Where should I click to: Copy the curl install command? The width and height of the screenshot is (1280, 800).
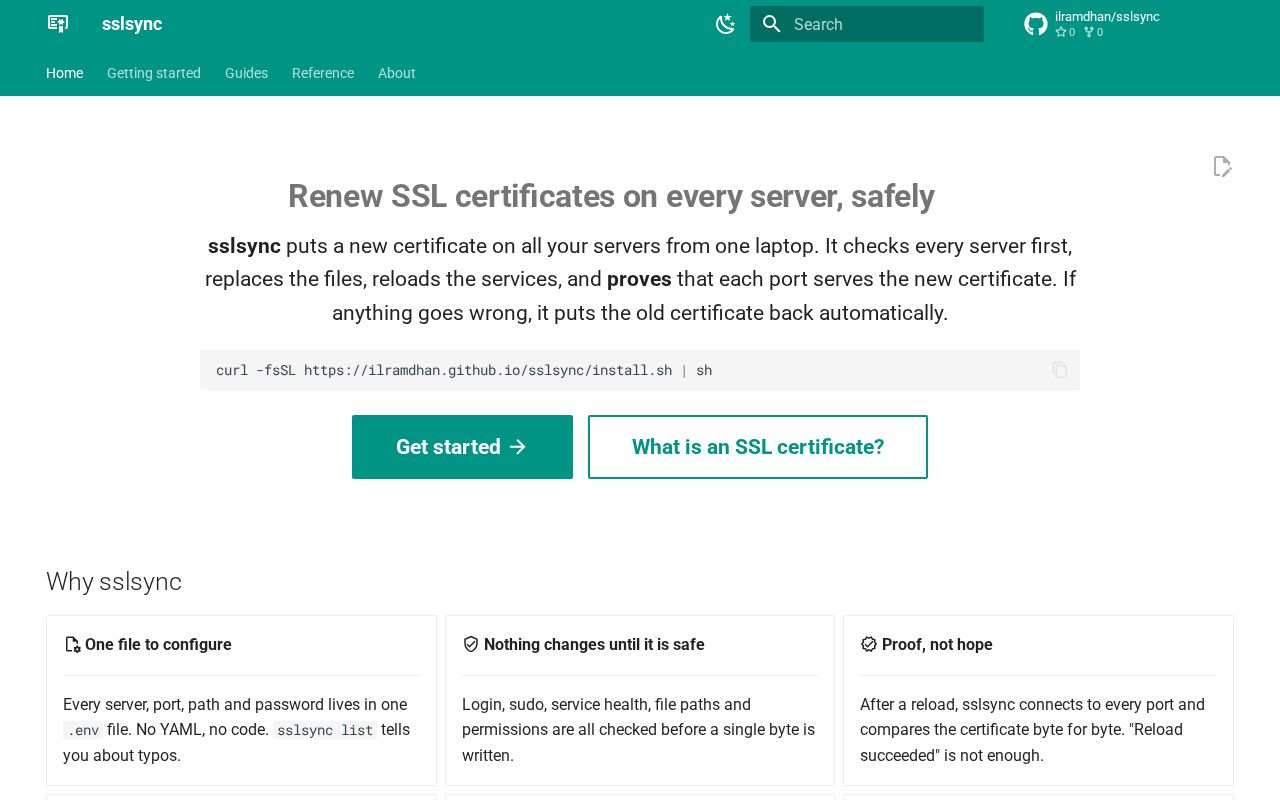(x=1060, y=370)
